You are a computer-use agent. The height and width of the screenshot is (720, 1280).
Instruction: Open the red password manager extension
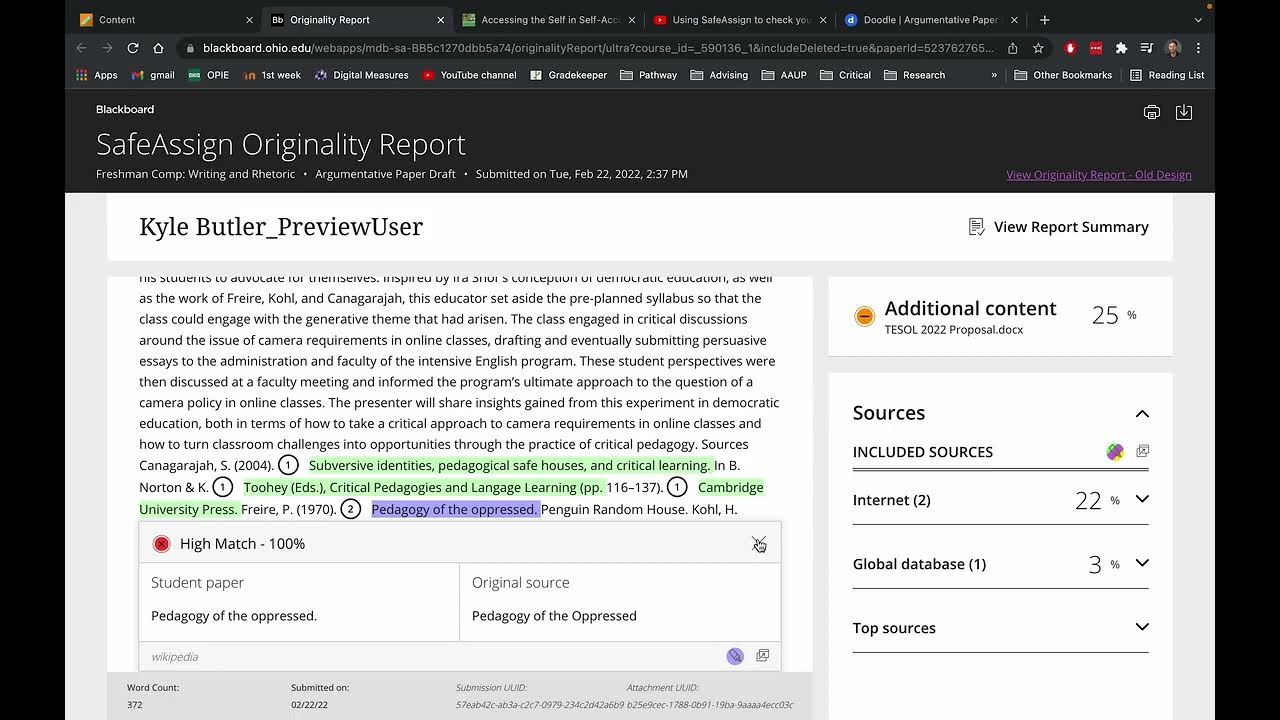click(x=1096, y=48)
